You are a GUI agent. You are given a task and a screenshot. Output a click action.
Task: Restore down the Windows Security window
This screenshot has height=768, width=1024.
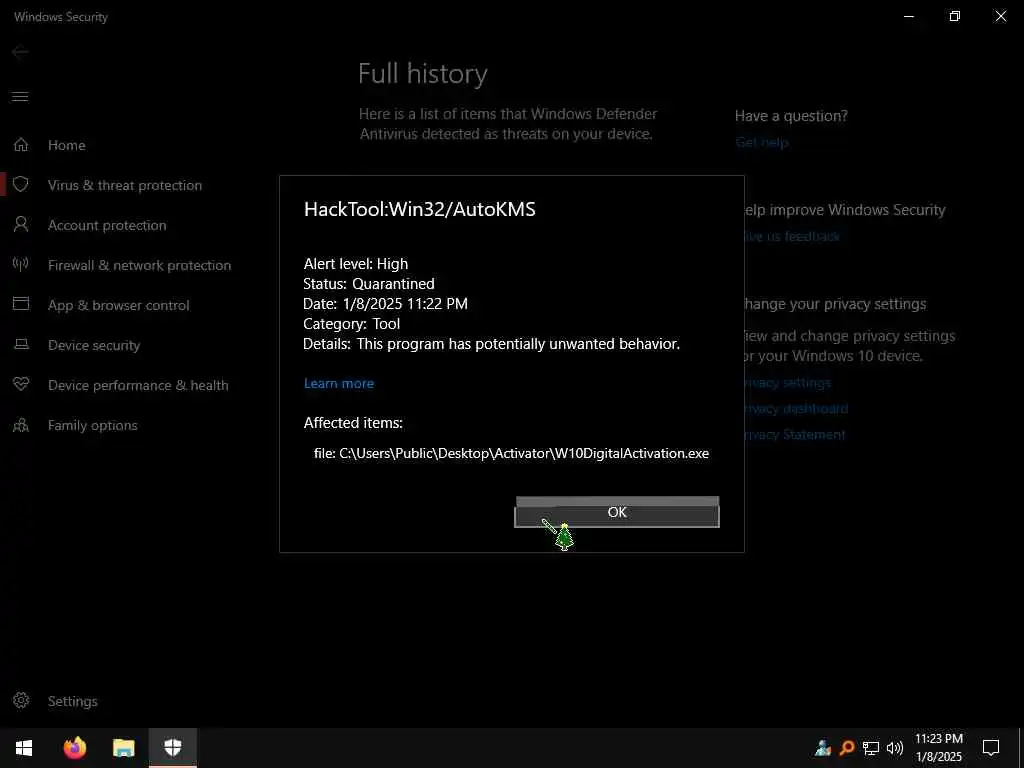click(x=955, y=16)
